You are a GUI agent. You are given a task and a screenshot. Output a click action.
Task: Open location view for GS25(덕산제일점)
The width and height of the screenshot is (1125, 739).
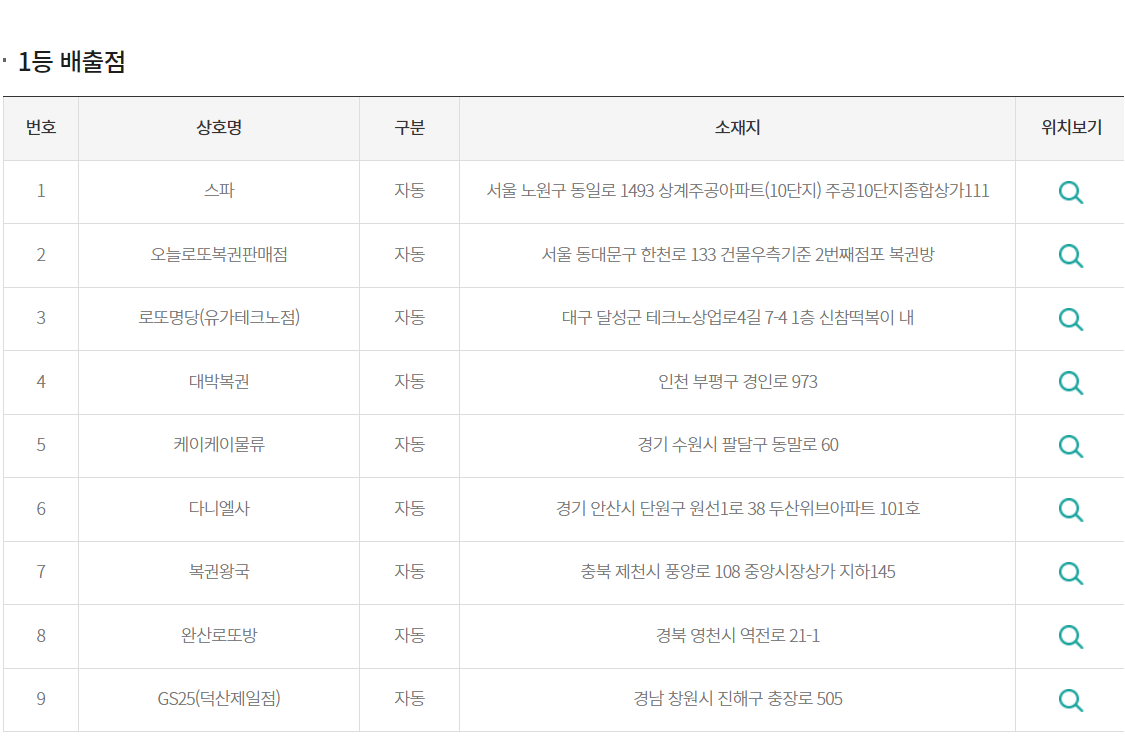[x=1070, y=700]
